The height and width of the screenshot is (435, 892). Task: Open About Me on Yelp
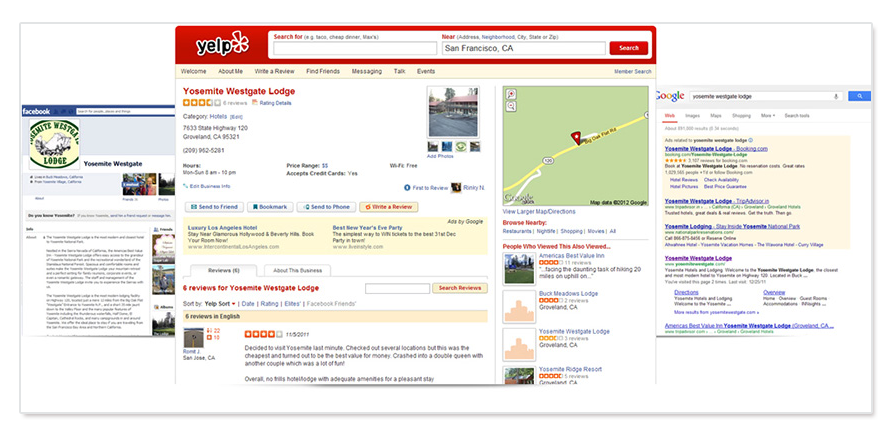tap(230, 72)
